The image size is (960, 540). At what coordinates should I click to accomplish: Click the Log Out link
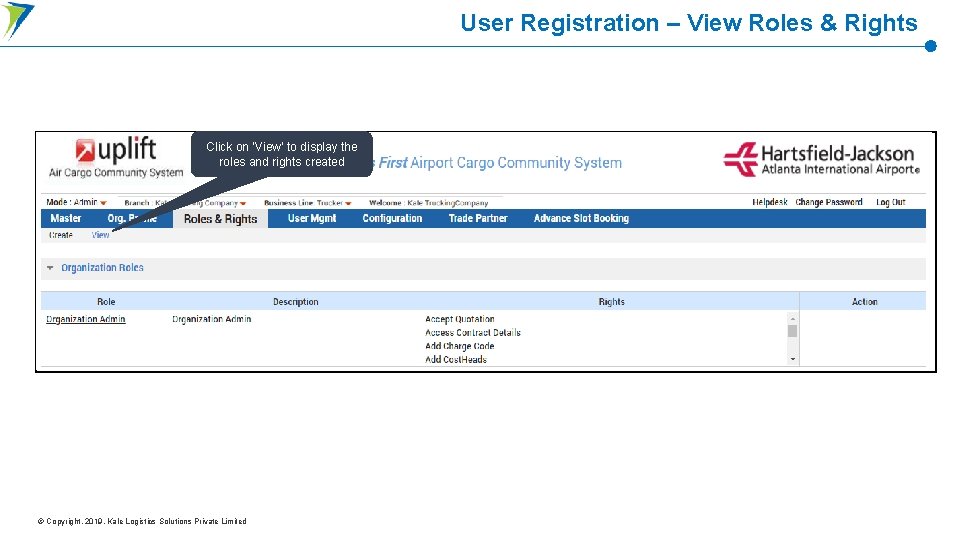(890, 202)
